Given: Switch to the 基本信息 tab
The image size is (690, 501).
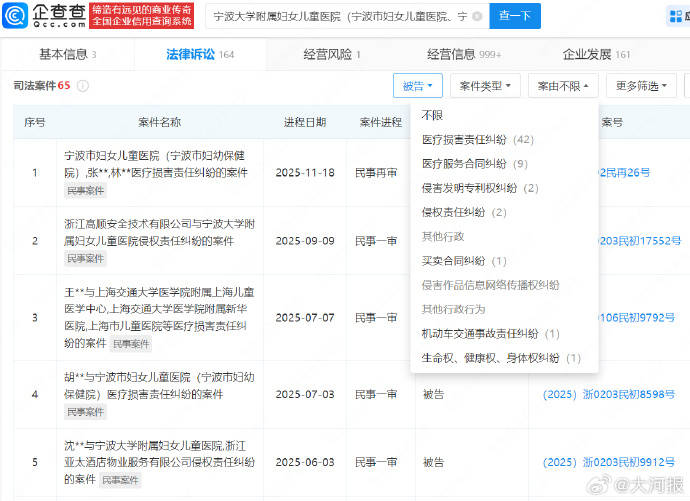Looking at the screenshot, I should [x=67, y=55].
